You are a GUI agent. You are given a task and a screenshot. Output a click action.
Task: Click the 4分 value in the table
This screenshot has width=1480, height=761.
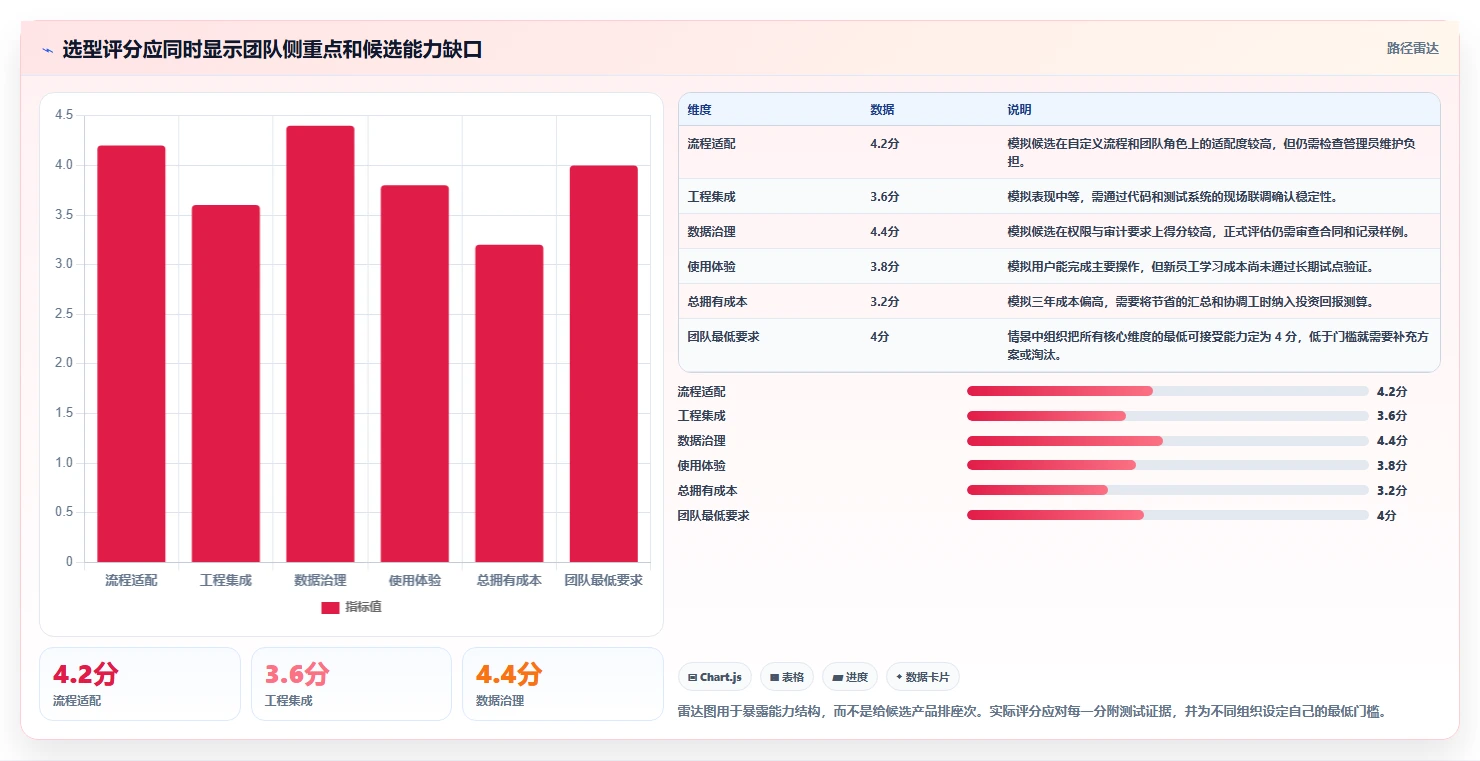pyautogui.click(x=880, y=337)
